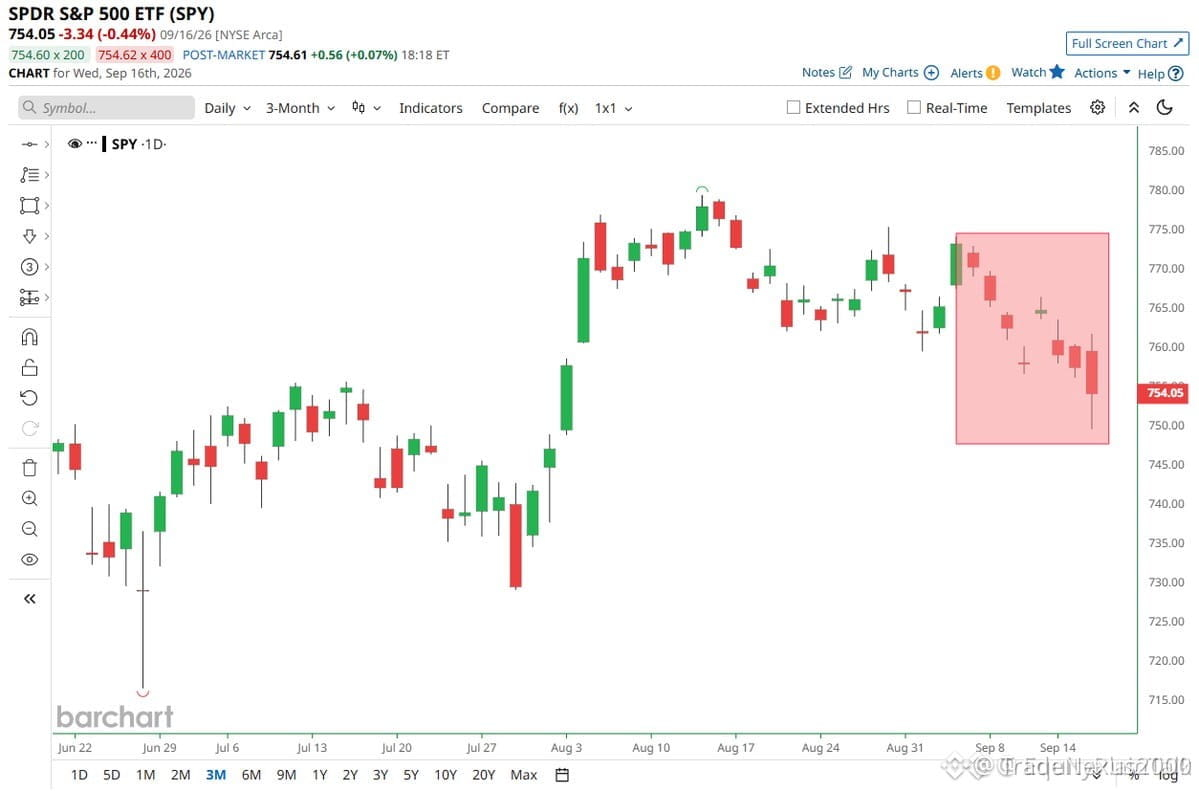
Task: Click the undo arrow icon
Action: coord(29,398)
